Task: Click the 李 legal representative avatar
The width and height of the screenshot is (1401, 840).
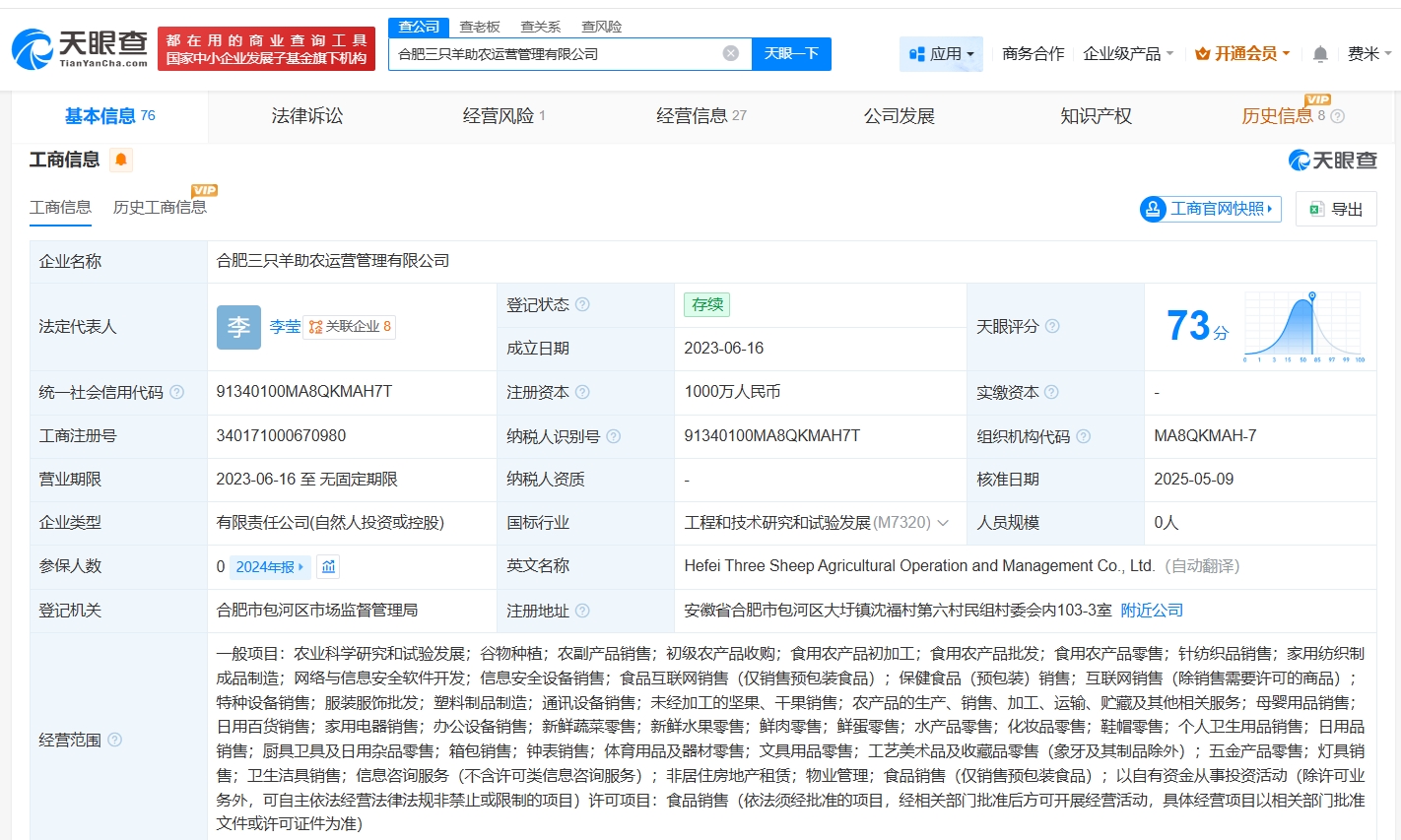Action: (238, 327)
